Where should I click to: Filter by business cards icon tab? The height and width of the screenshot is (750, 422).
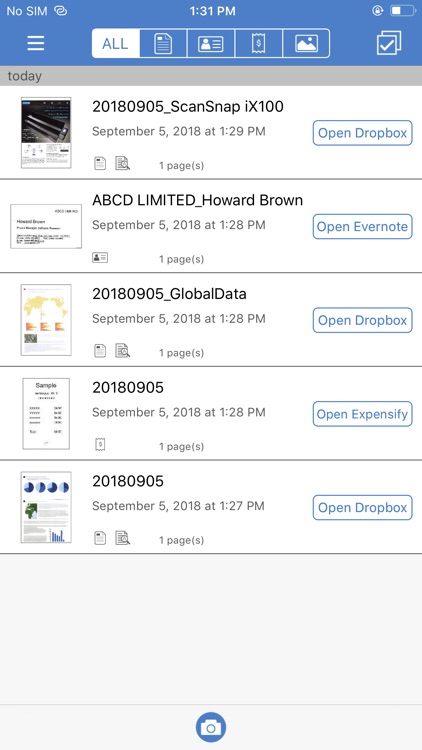pos(211,44)
